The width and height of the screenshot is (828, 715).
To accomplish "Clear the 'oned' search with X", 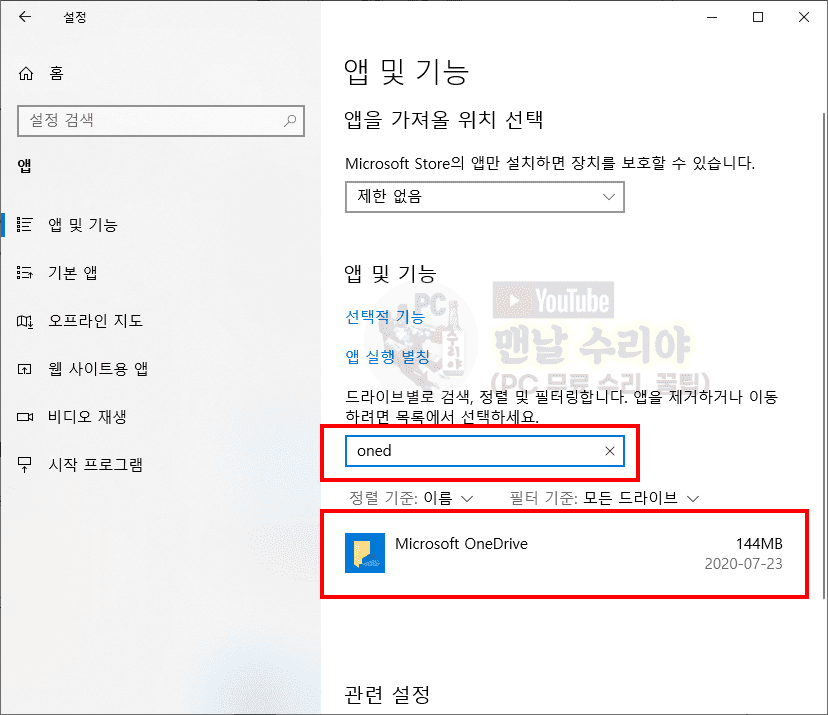I will pyautogui.click(x=609, y=451).
